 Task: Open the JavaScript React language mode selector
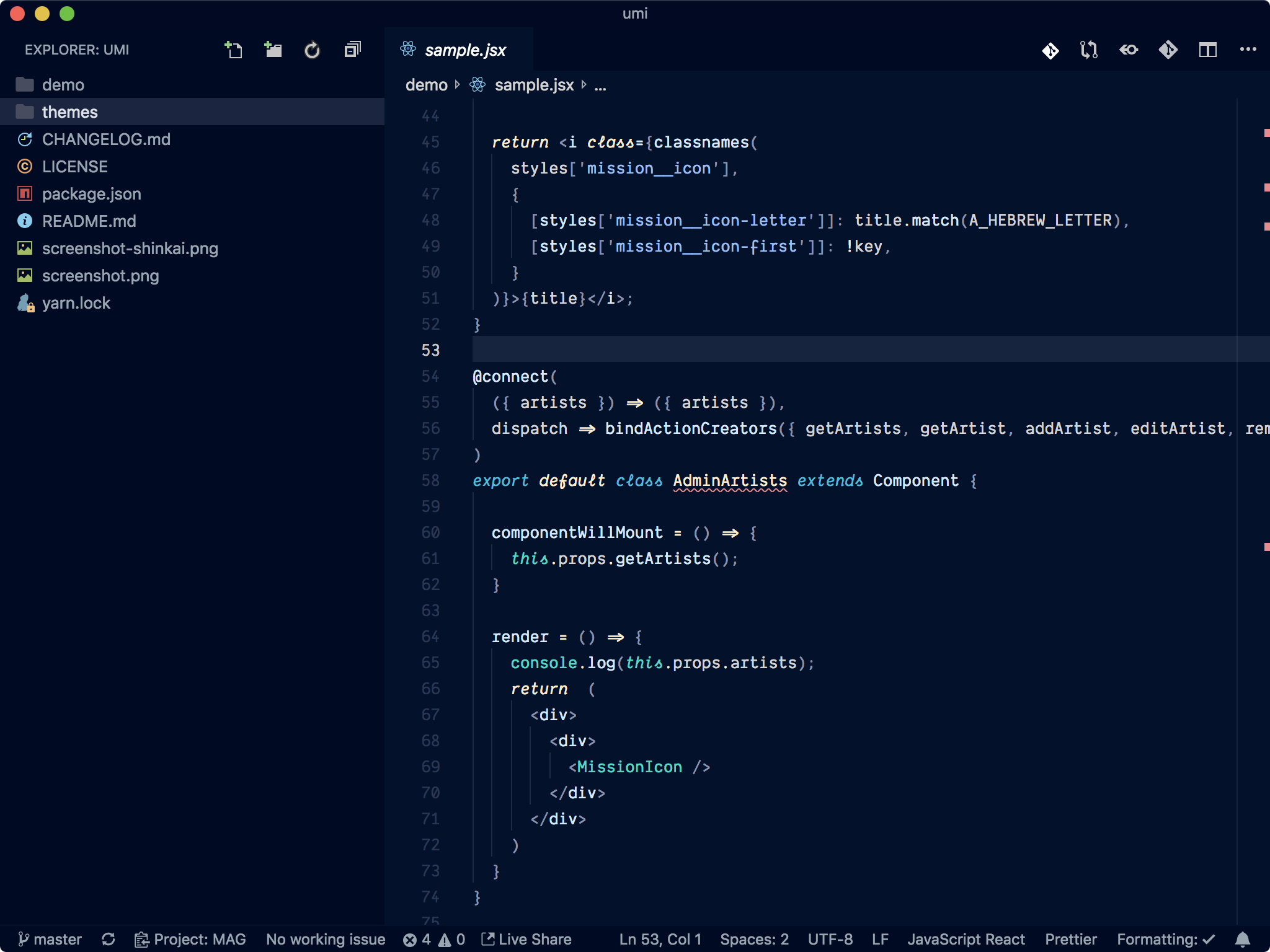(966, 940)
